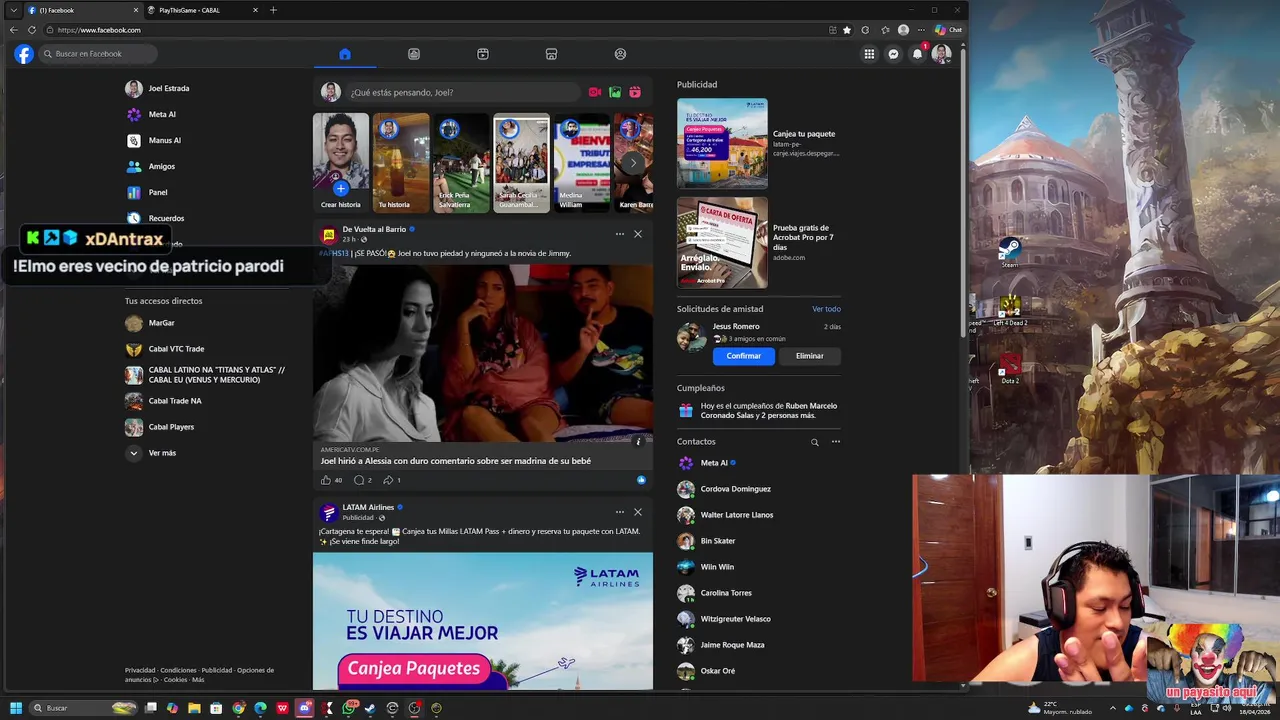Hide De Vuelta al Barrio post with X
Viewport: 1280px width, 720px height.
coord(638,234)
